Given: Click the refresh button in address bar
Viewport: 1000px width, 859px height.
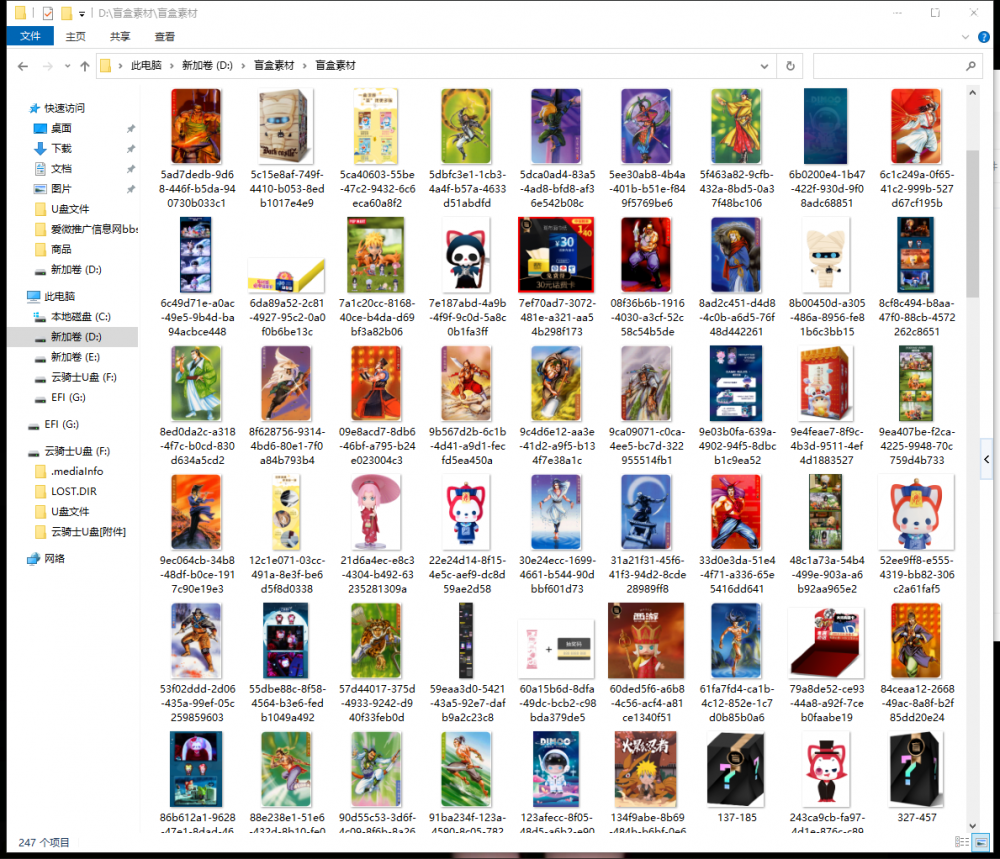Looking at the screenshot, I should click(790, 66).
